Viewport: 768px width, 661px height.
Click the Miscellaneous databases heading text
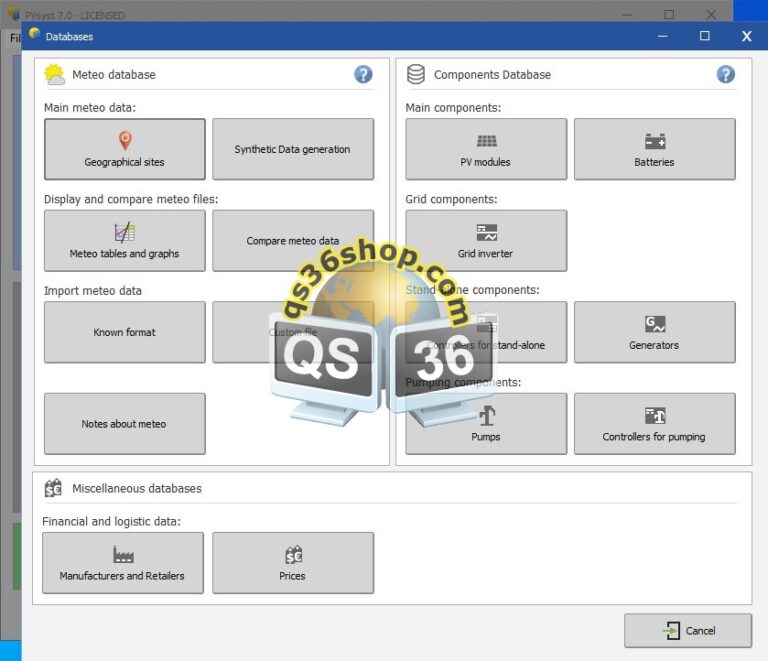[137, 488]
